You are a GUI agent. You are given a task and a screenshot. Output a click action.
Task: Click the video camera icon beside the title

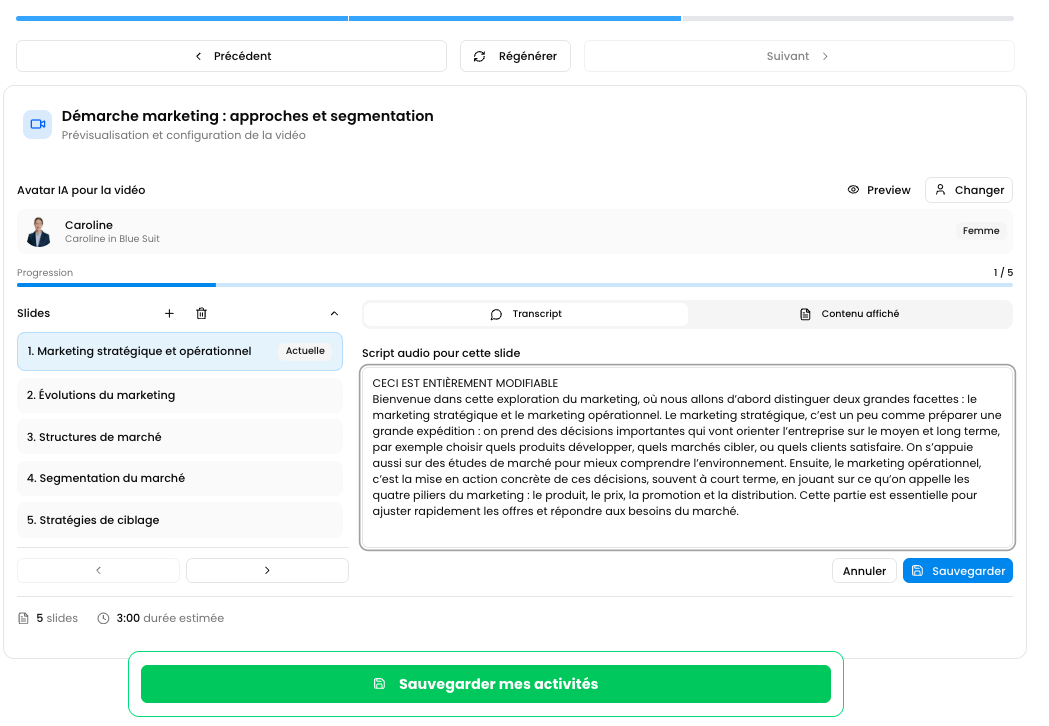coord(38,124)
